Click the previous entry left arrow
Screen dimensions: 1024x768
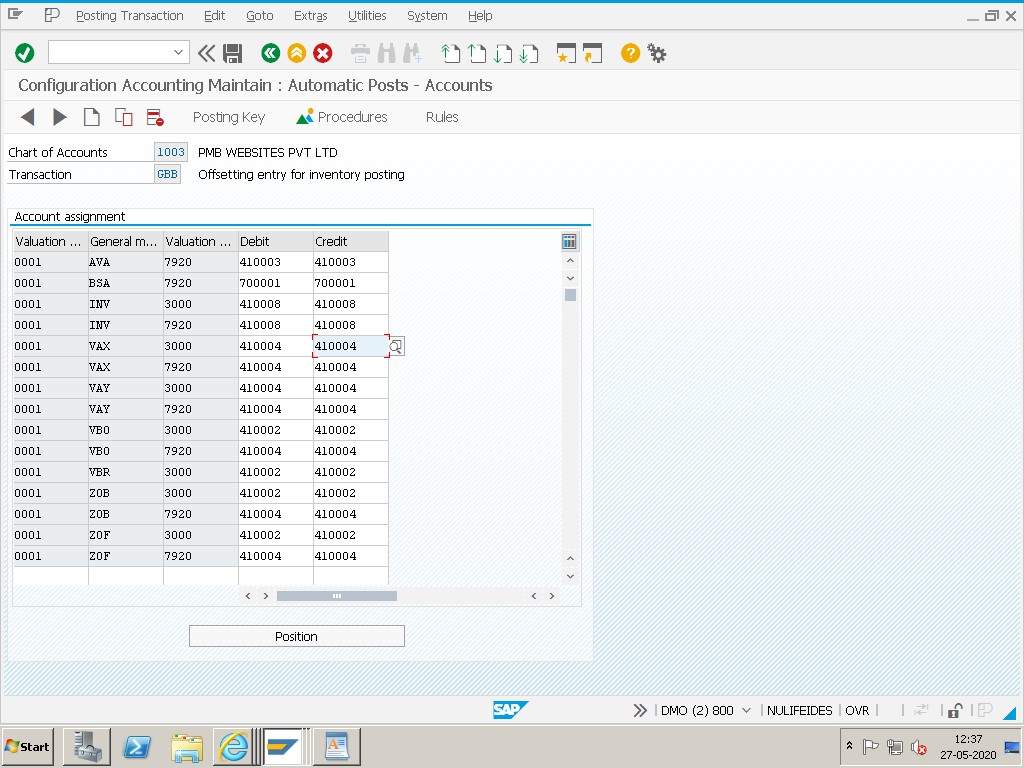[27, 117]
